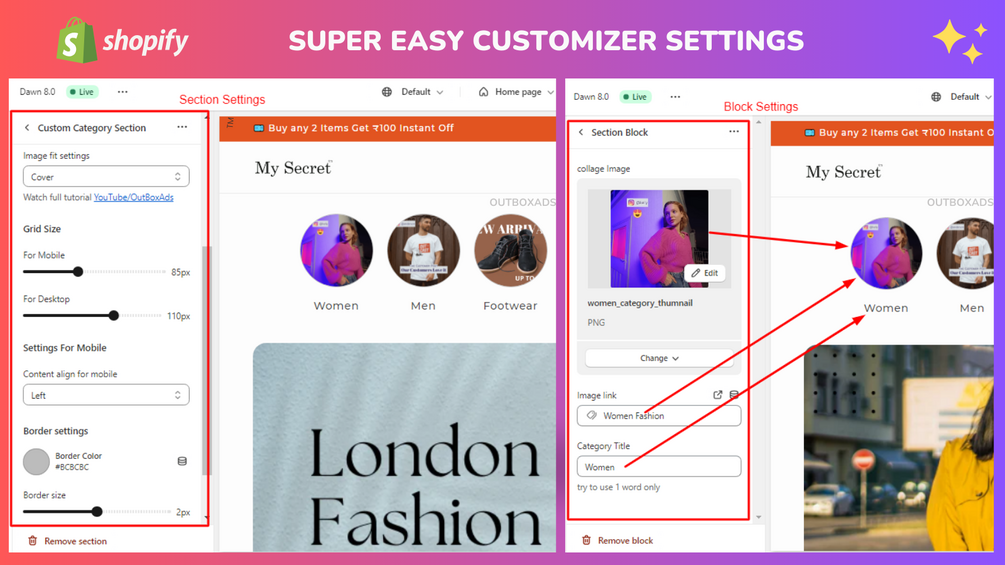Open more options for Custom Category Section

pos(182,127)
